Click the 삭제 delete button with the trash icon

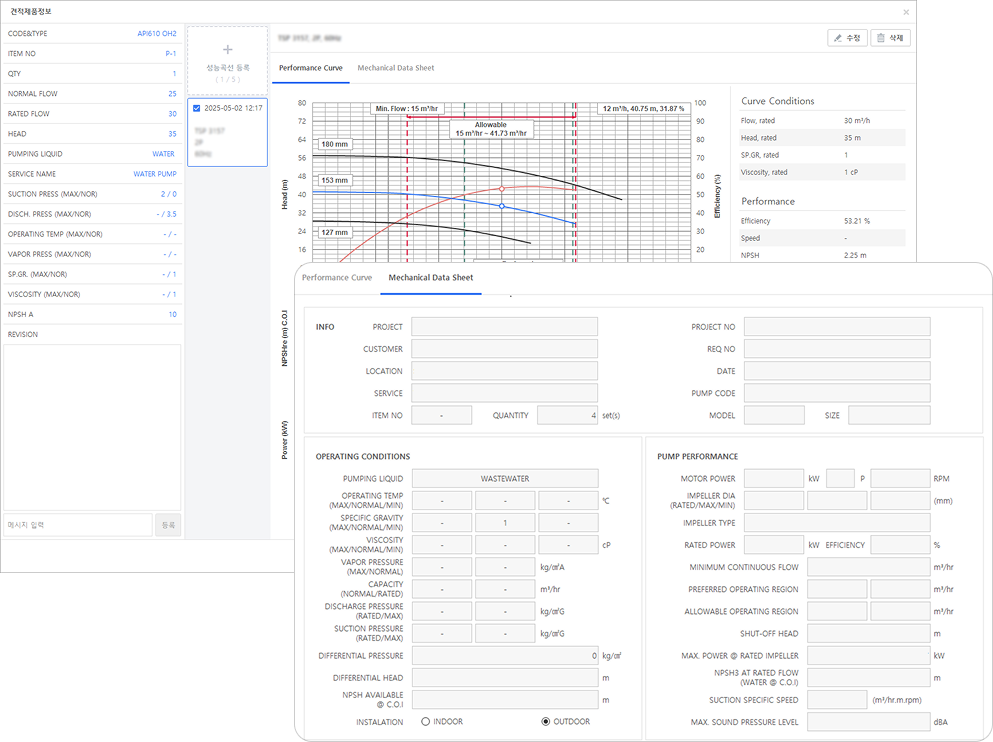point(890,38)
